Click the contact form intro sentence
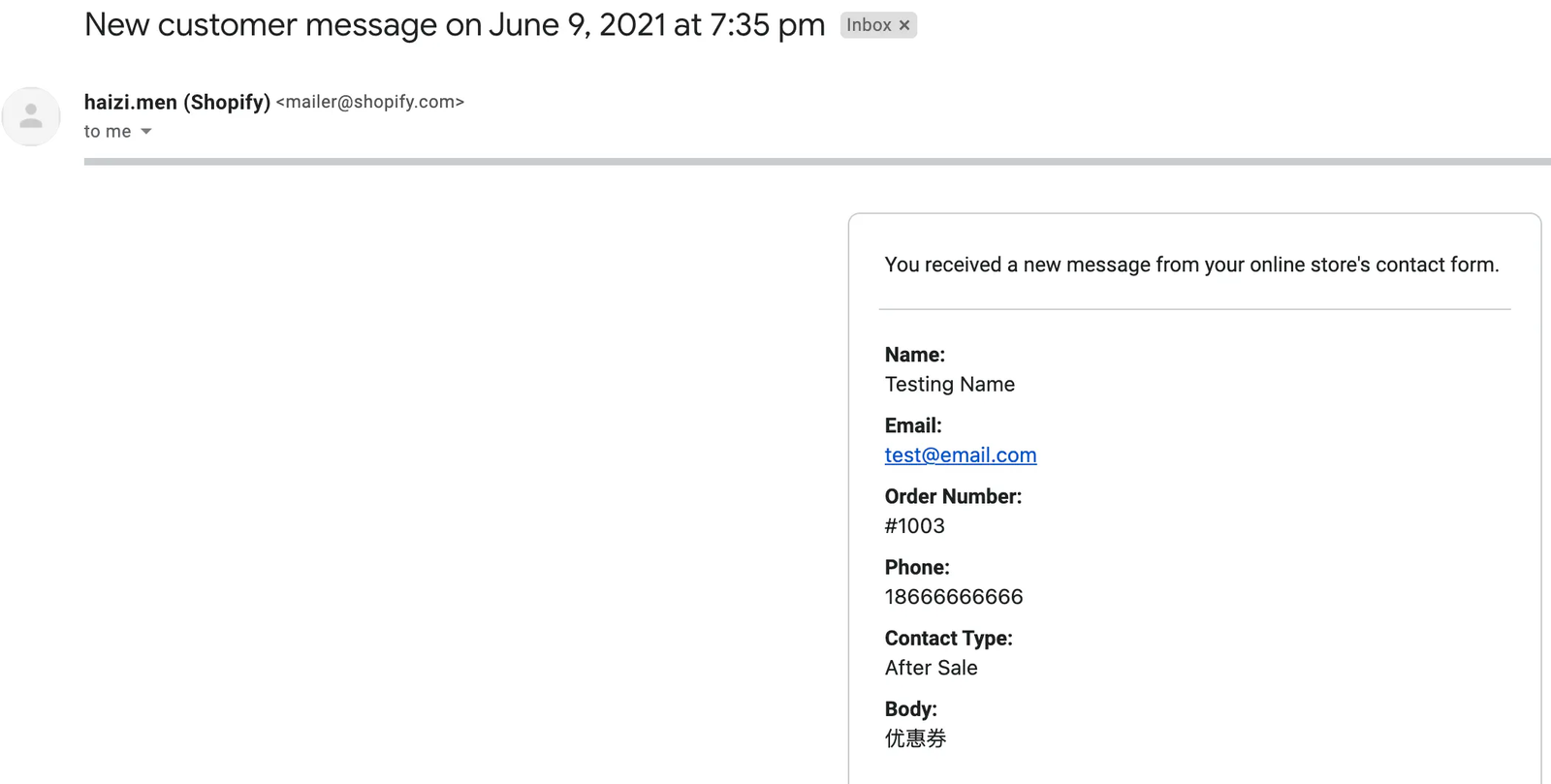Viewport: 1551px width, 784px height. (1191, 265)
